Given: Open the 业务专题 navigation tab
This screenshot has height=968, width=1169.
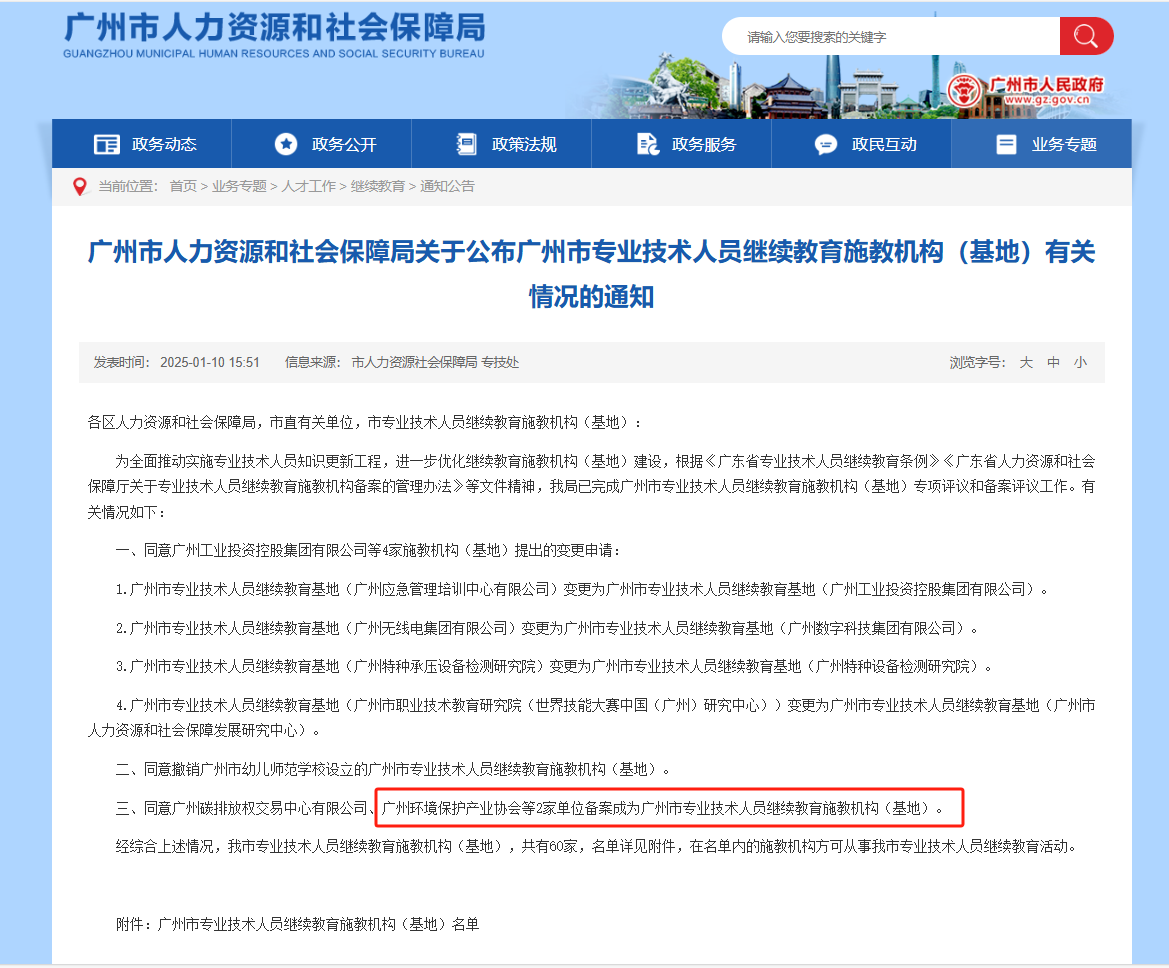Looking at the screenshot, I should click(1042, 144).
